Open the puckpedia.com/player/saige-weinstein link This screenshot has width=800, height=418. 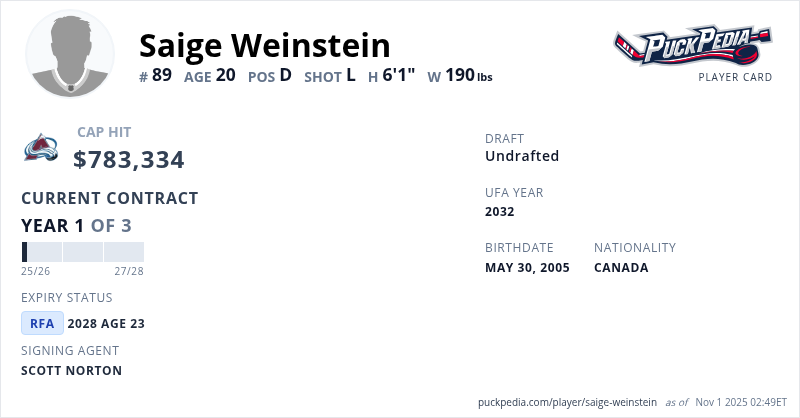click(x=568, y=401)
